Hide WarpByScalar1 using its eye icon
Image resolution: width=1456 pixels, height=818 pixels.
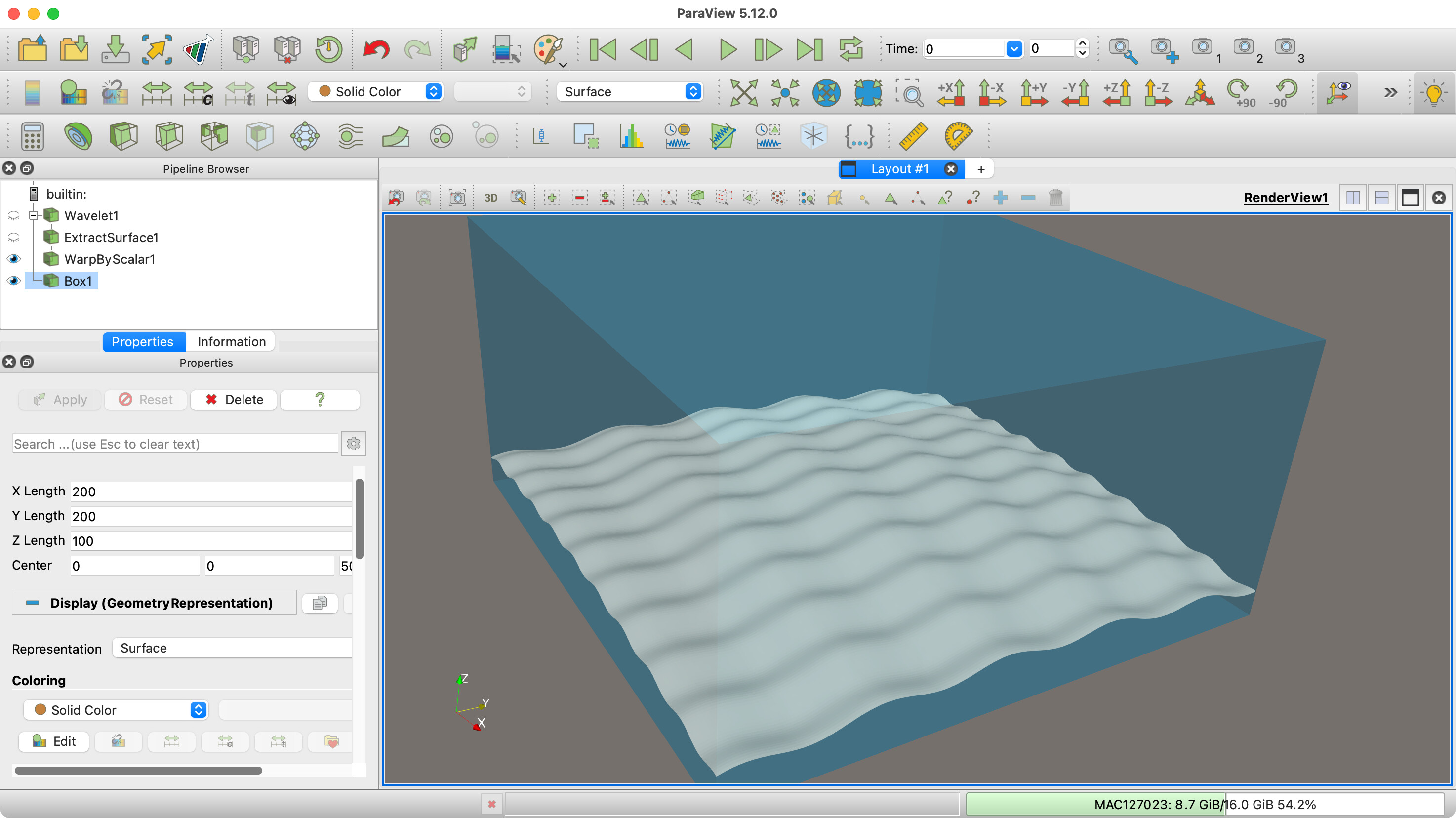tap(13, 259)
